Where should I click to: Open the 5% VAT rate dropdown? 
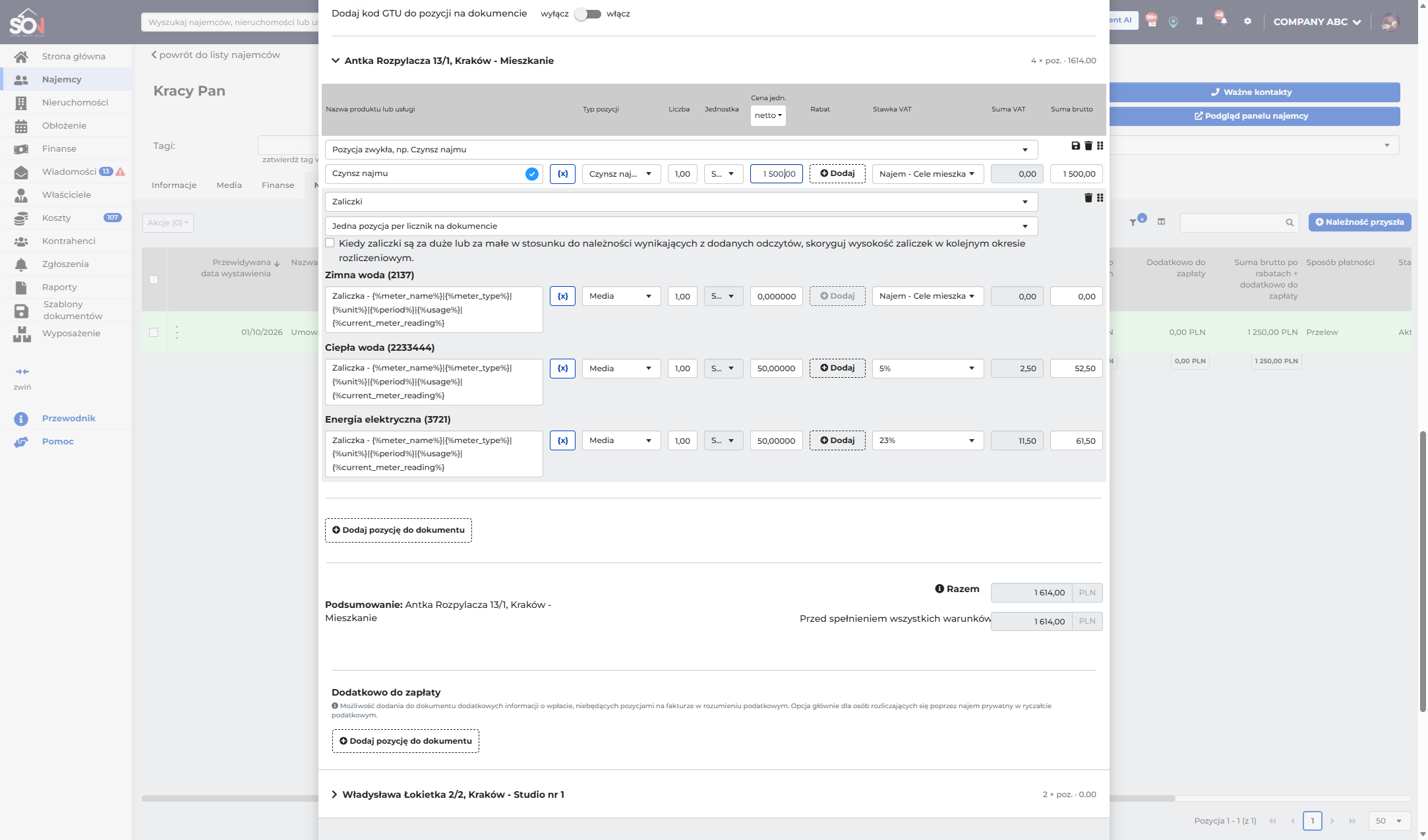click(928, 369)
